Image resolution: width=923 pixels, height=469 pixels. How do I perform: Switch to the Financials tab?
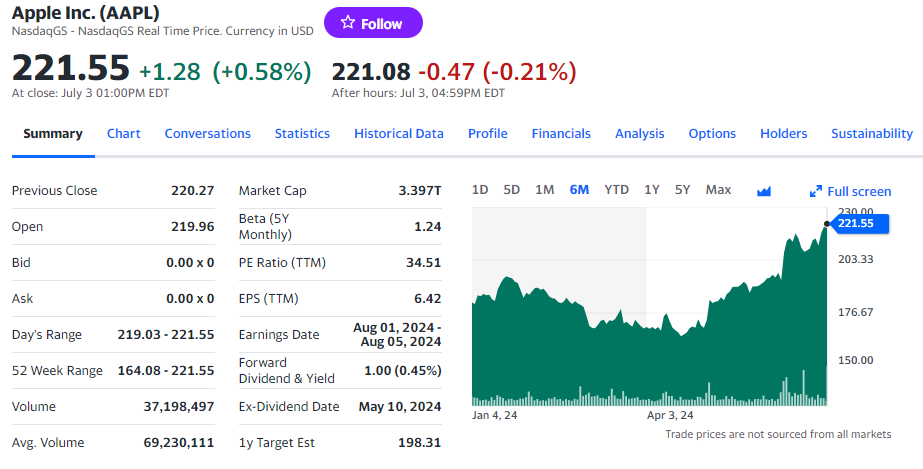561,134
